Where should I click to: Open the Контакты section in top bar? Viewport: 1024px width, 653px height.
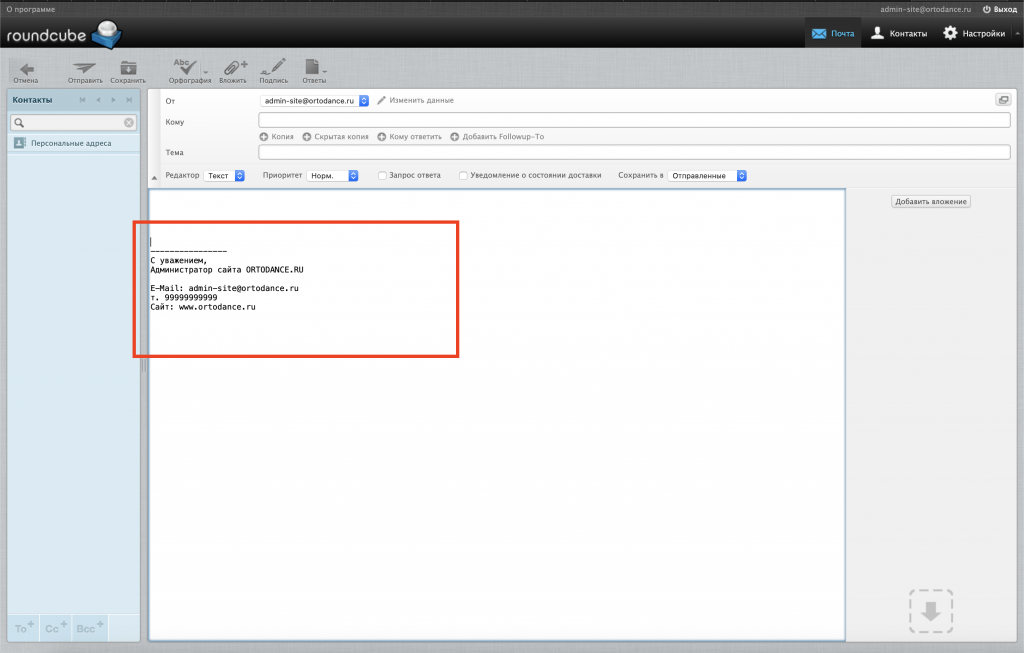[899, 33]
